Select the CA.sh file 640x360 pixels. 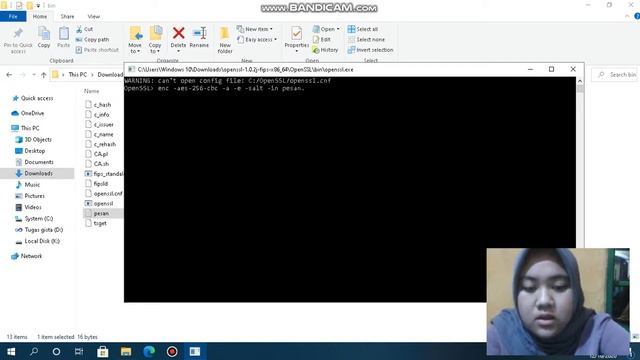tap(97, 164)
